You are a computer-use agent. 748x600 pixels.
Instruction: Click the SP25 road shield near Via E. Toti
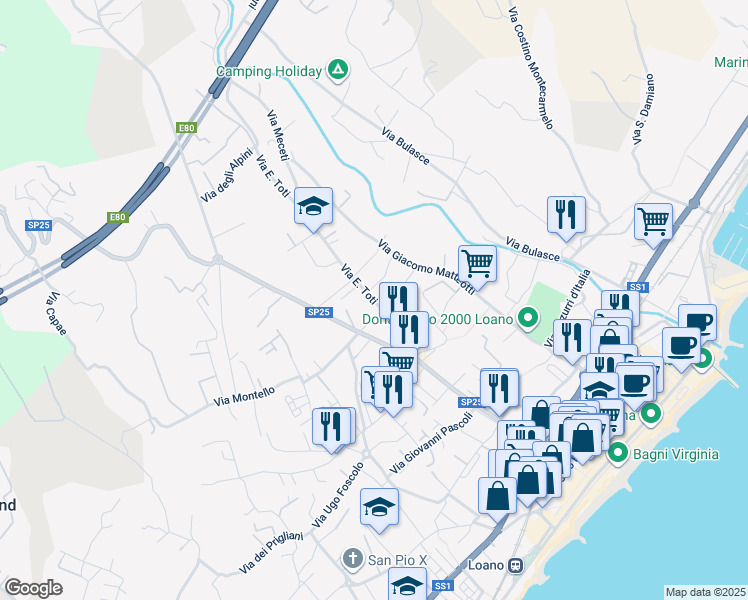pyautogui.click(x=318, y=313)
